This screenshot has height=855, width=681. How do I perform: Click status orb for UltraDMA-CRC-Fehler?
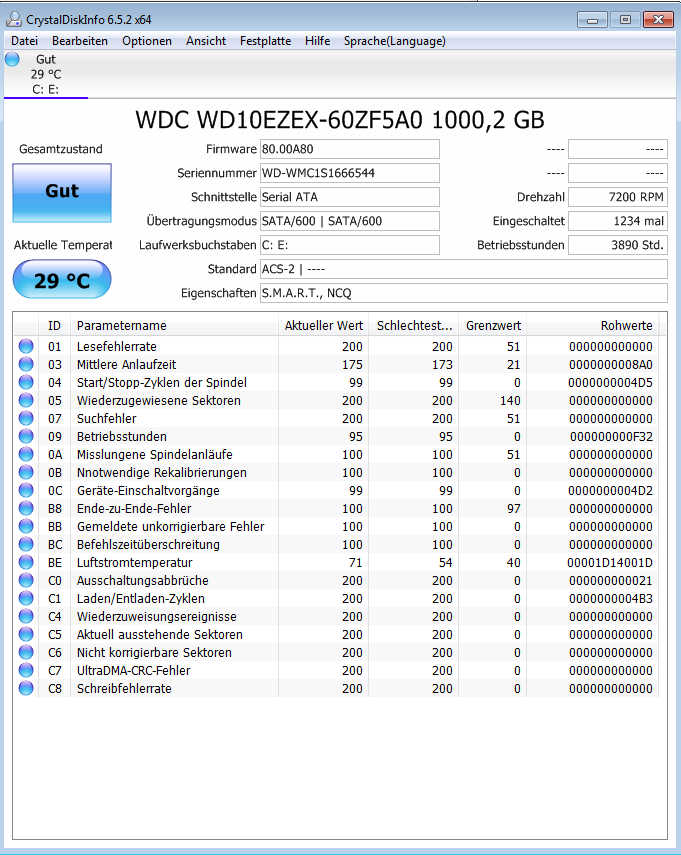(x=26, y=670)
